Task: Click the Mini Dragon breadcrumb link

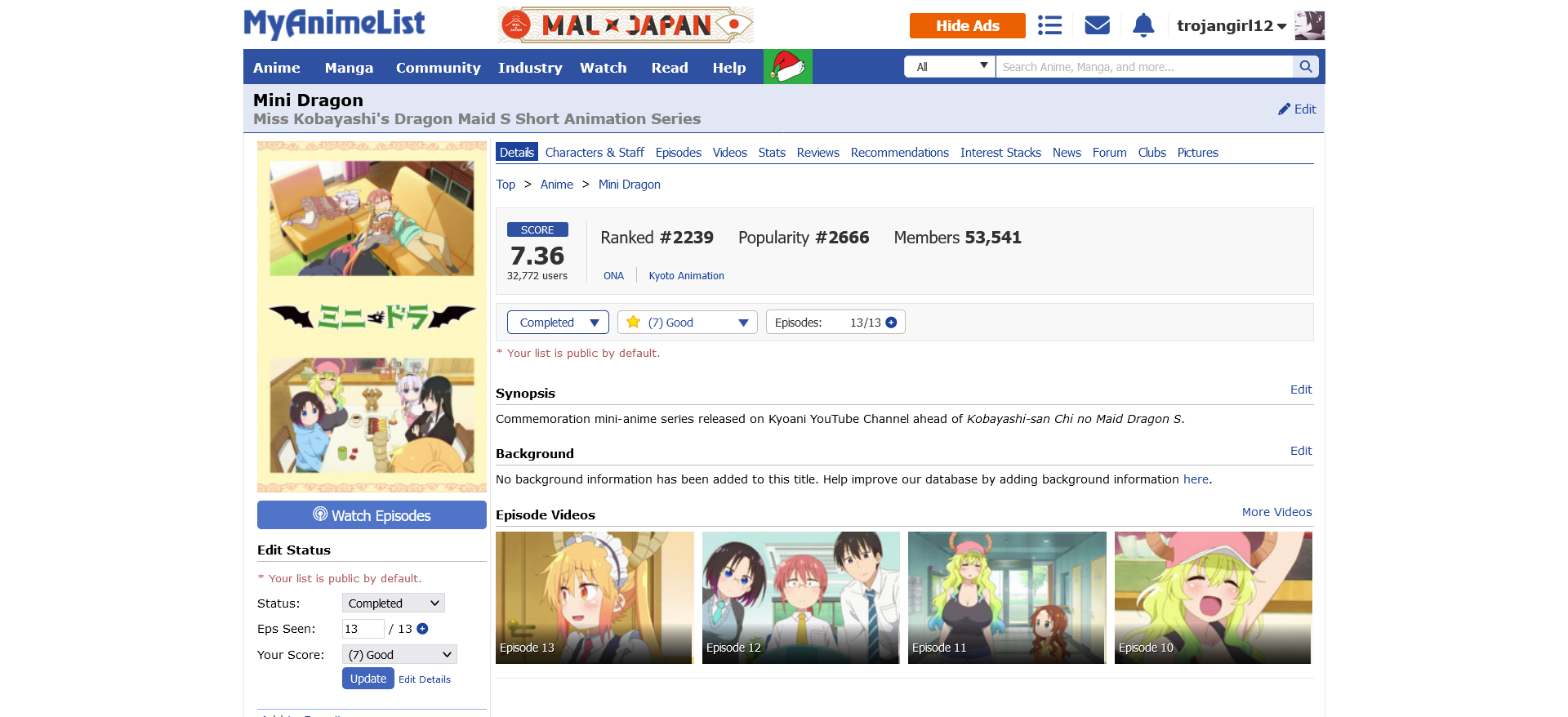Action: tap(630, 185)
